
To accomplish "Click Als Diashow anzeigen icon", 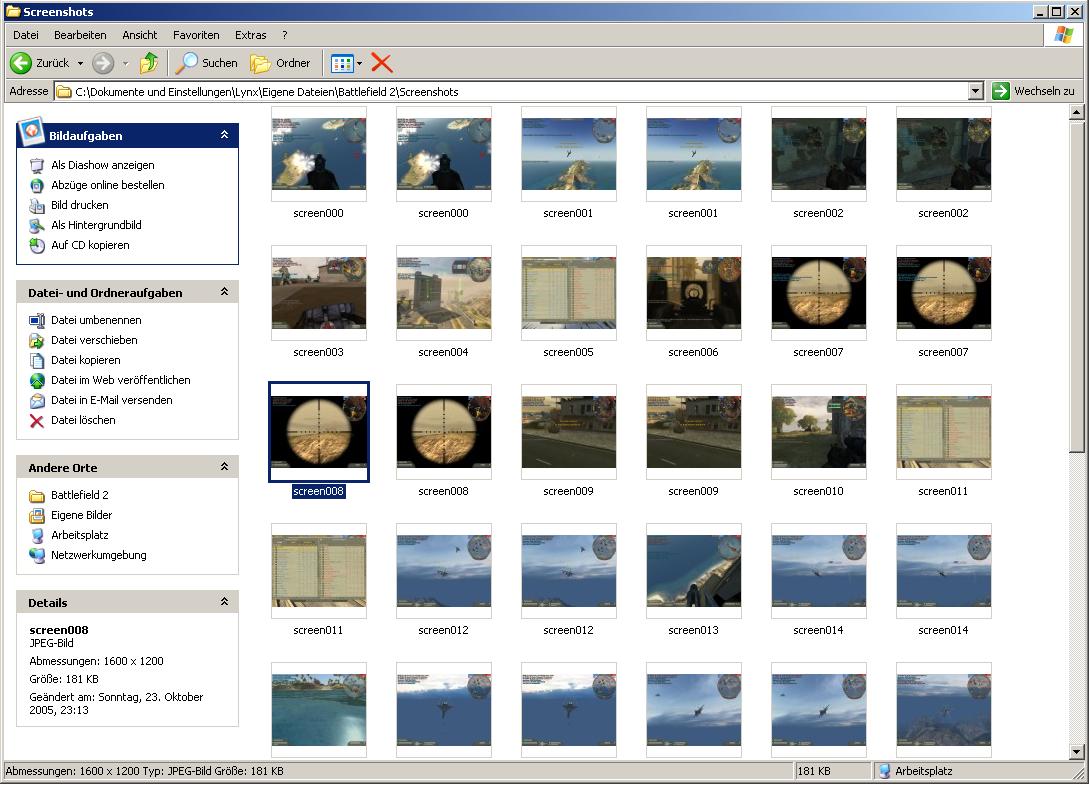I will (37, 165).
